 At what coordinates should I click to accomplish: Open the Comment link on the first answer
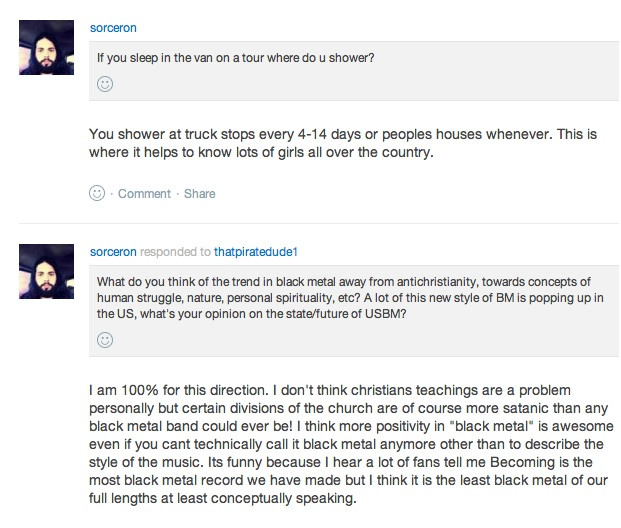coord(144,193)
